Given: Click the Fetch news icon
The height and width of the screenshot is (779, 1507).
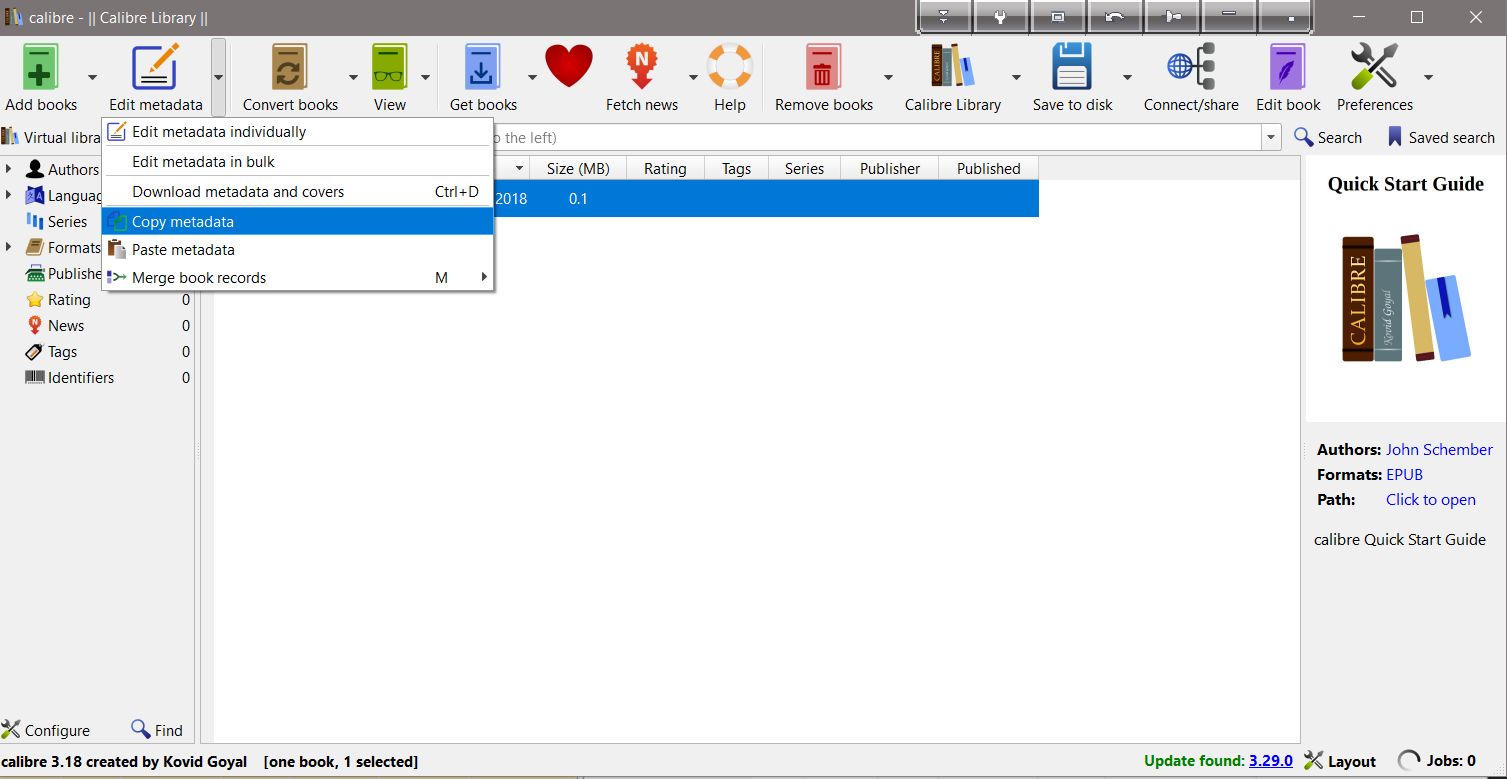Looking at the screenshot, I should (x=641, y=67).
